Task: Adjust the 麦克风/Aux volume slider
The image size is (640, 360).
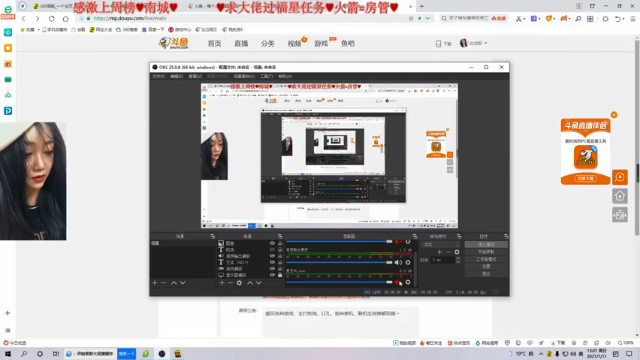Action: click(x=339, y=282)
